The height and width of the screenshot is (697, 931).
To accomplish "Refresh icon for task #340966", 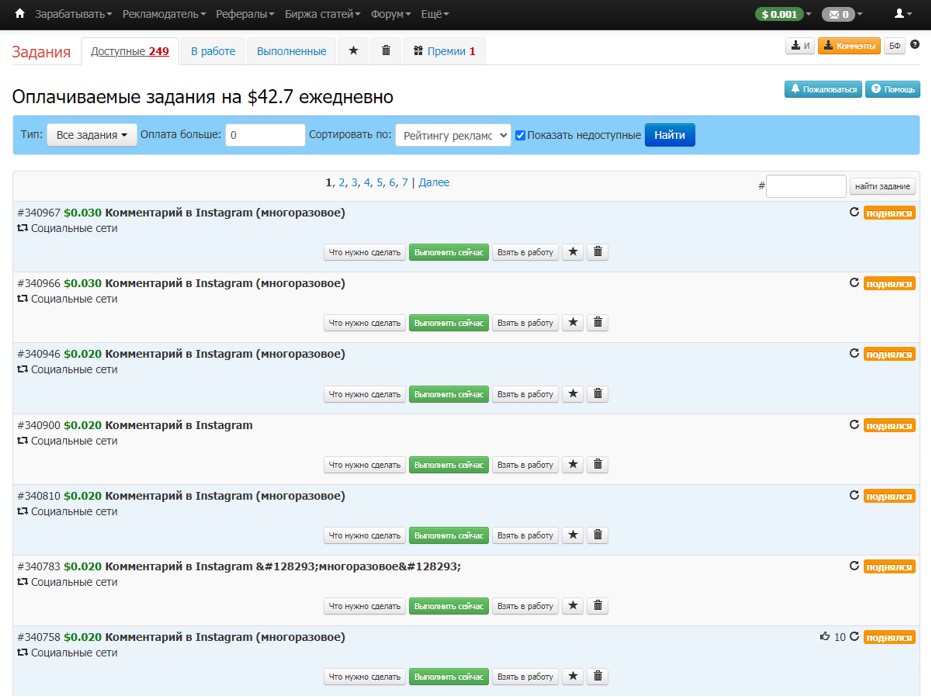I will click(854, 283).
